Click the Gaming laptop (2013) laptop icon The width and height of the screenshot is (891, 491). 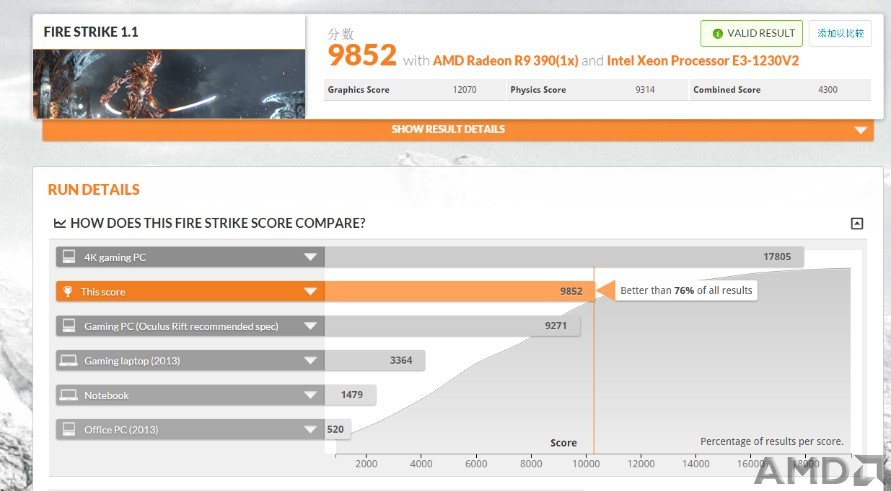pyautogui.click(x=69, y=360)
